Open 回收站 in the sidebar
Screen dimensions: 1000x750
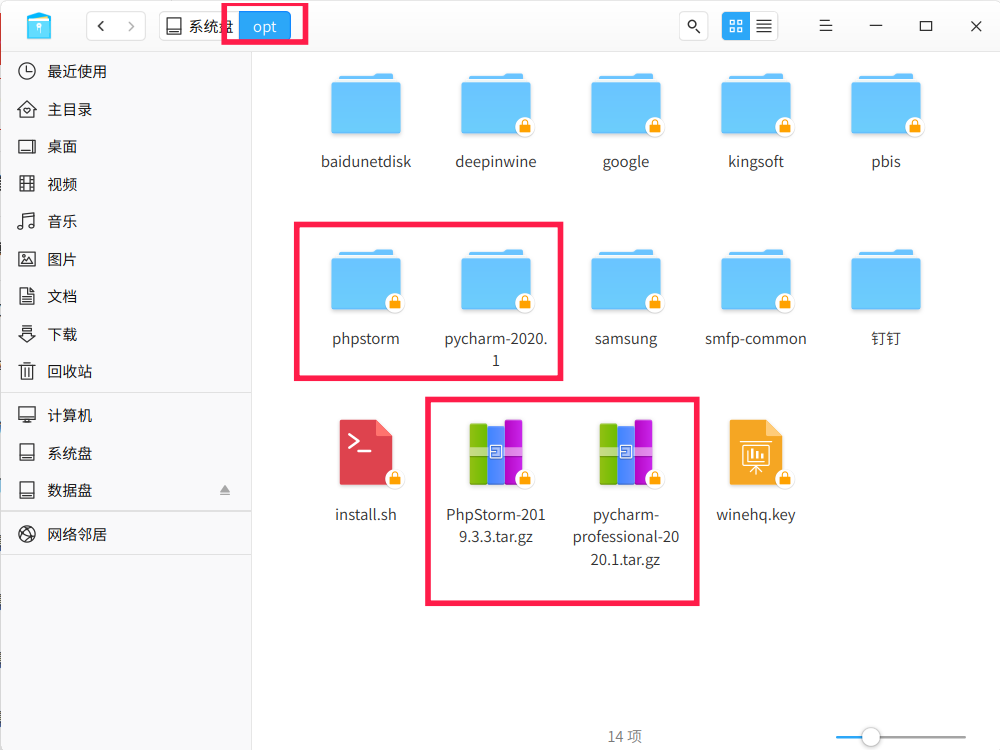(126, 371)
